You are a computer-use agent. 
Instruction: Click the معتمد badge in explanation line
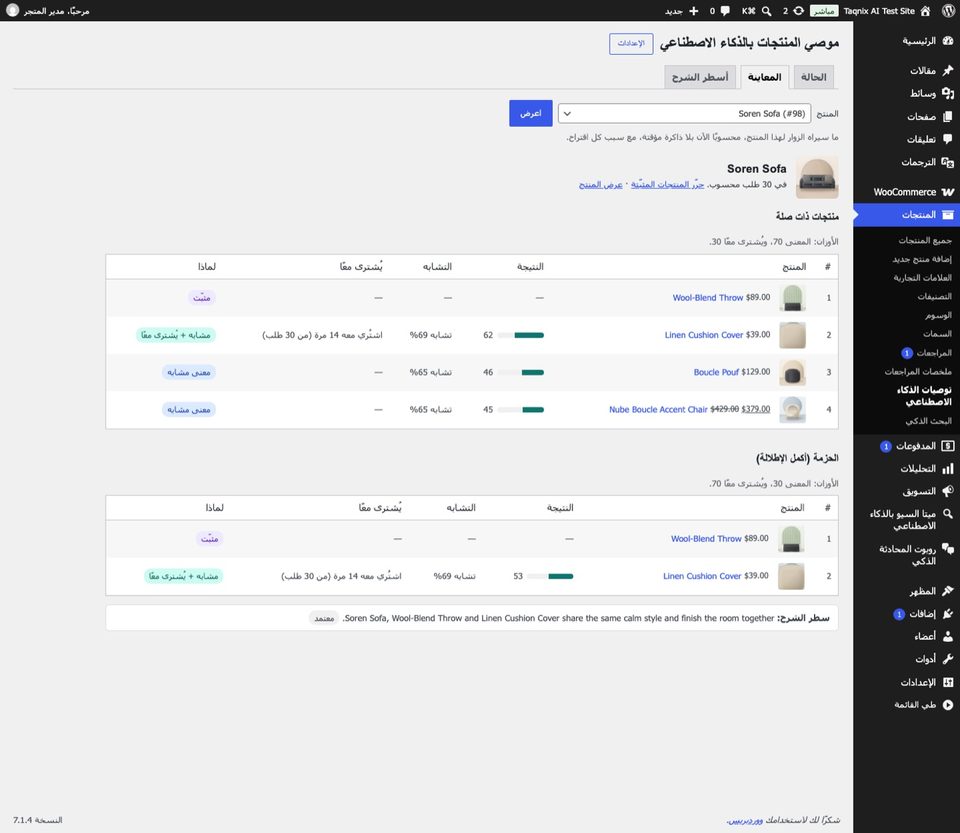(x=324, y=619)
